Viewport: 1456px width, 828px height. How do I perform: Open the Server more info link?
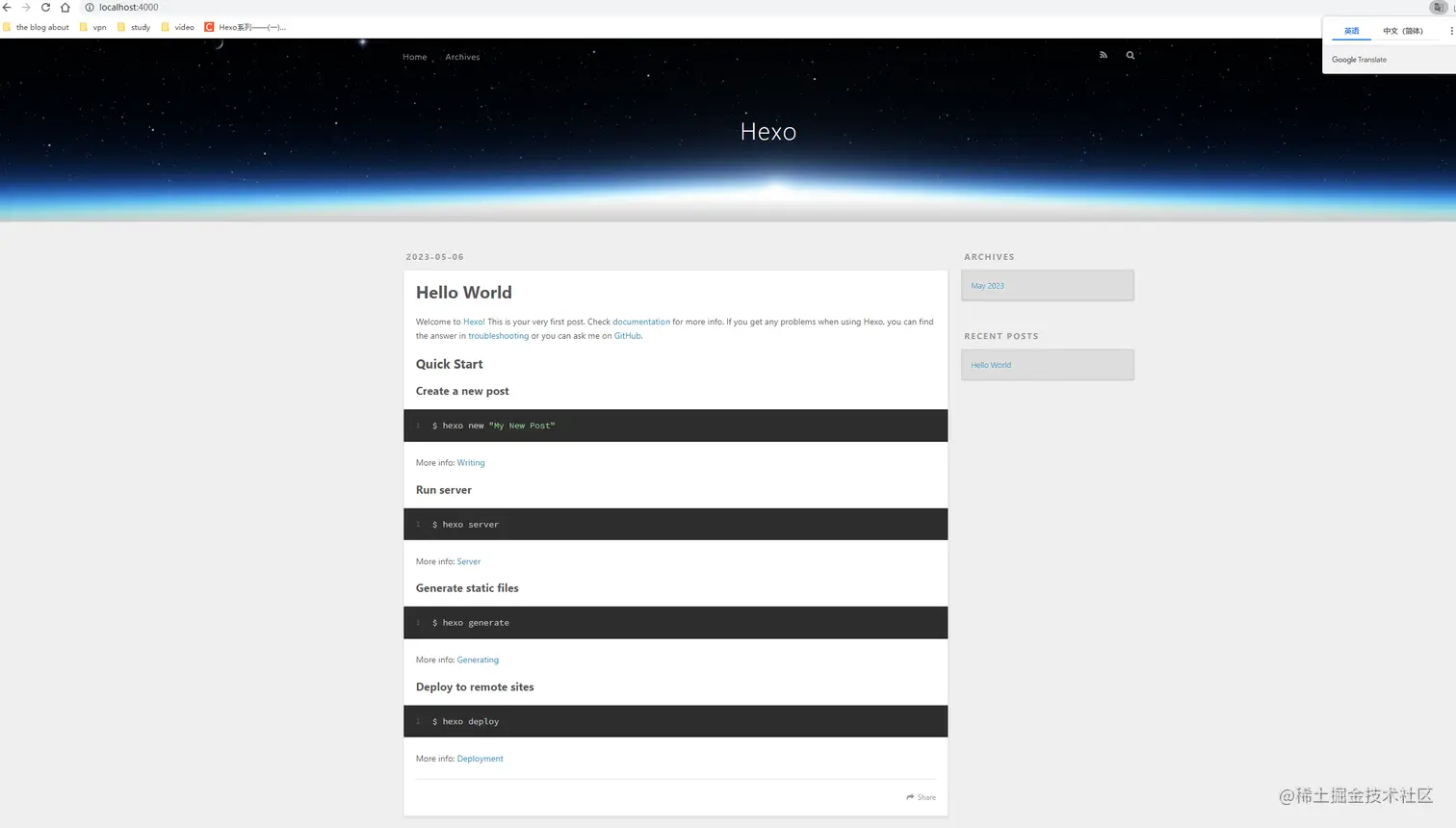(x=469, y=561)
